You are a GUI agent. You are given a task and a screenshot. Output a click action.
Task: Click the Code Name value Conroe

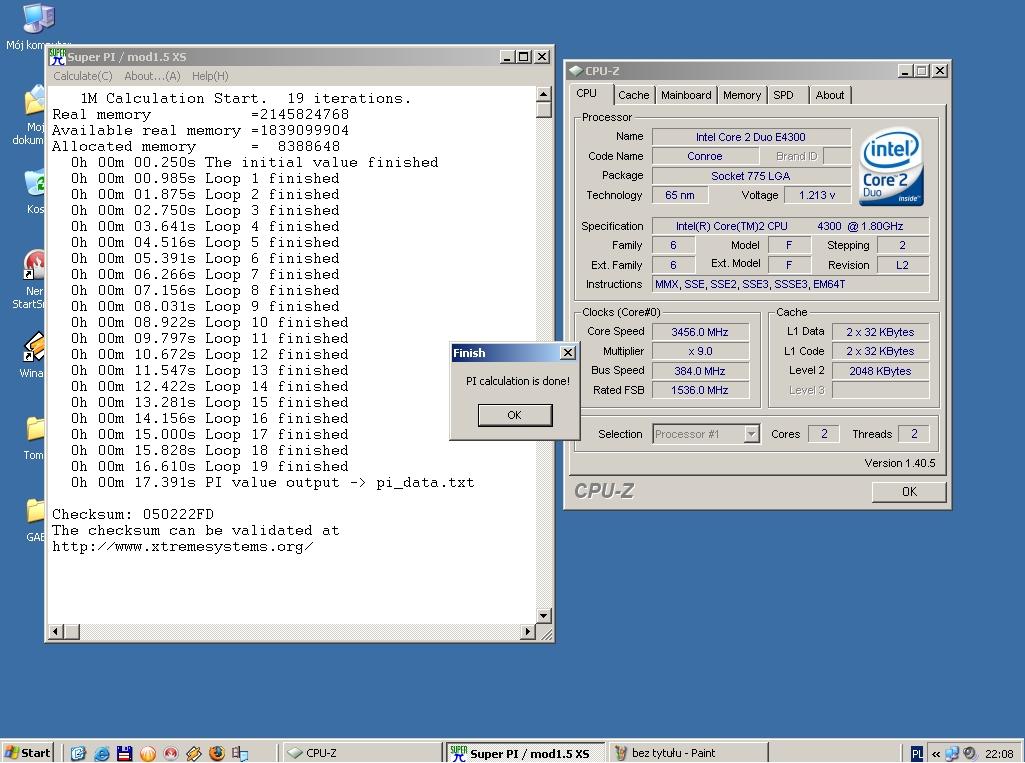click(705, 156)
